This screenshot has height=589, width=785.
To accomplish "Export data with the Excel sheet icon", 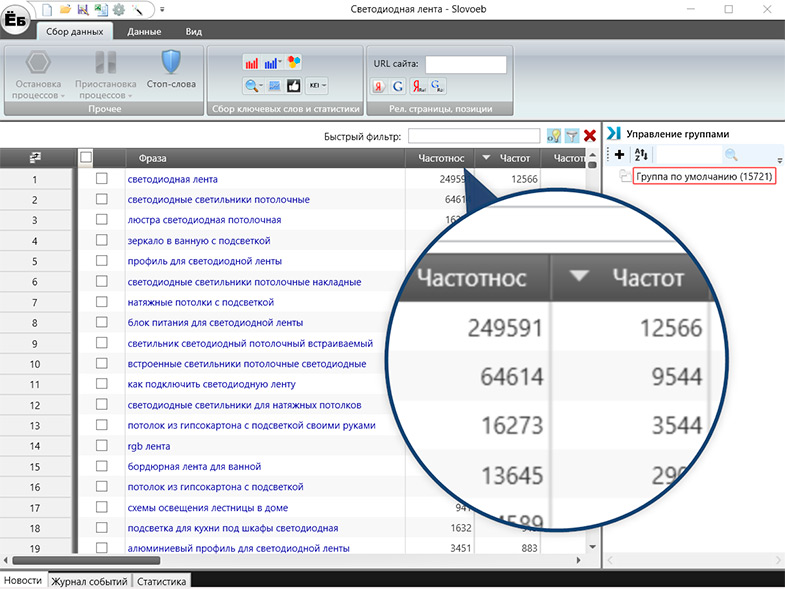I will [x=101, y=9].
